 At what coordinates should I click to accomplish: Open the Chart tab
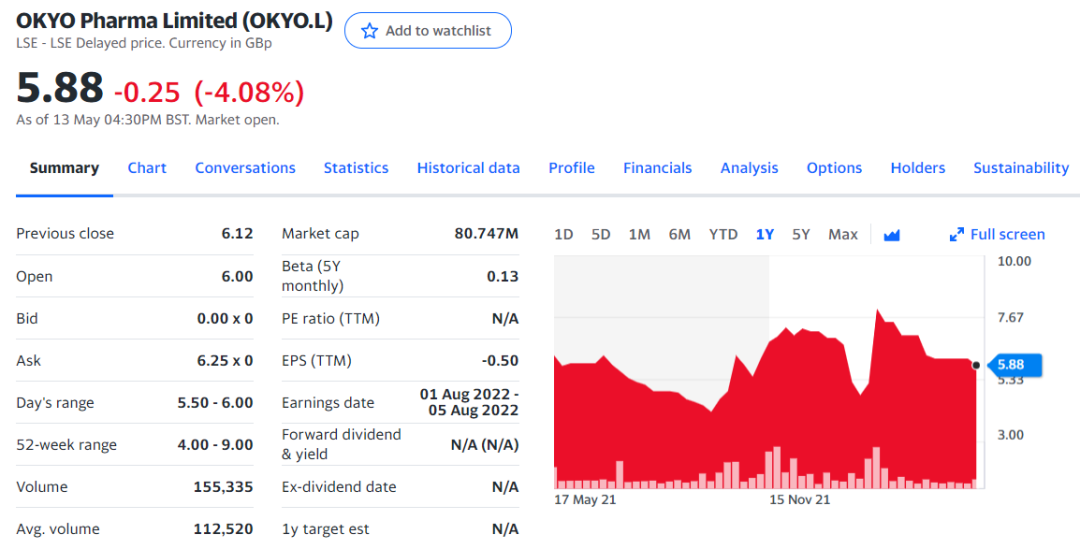[147, 168]
